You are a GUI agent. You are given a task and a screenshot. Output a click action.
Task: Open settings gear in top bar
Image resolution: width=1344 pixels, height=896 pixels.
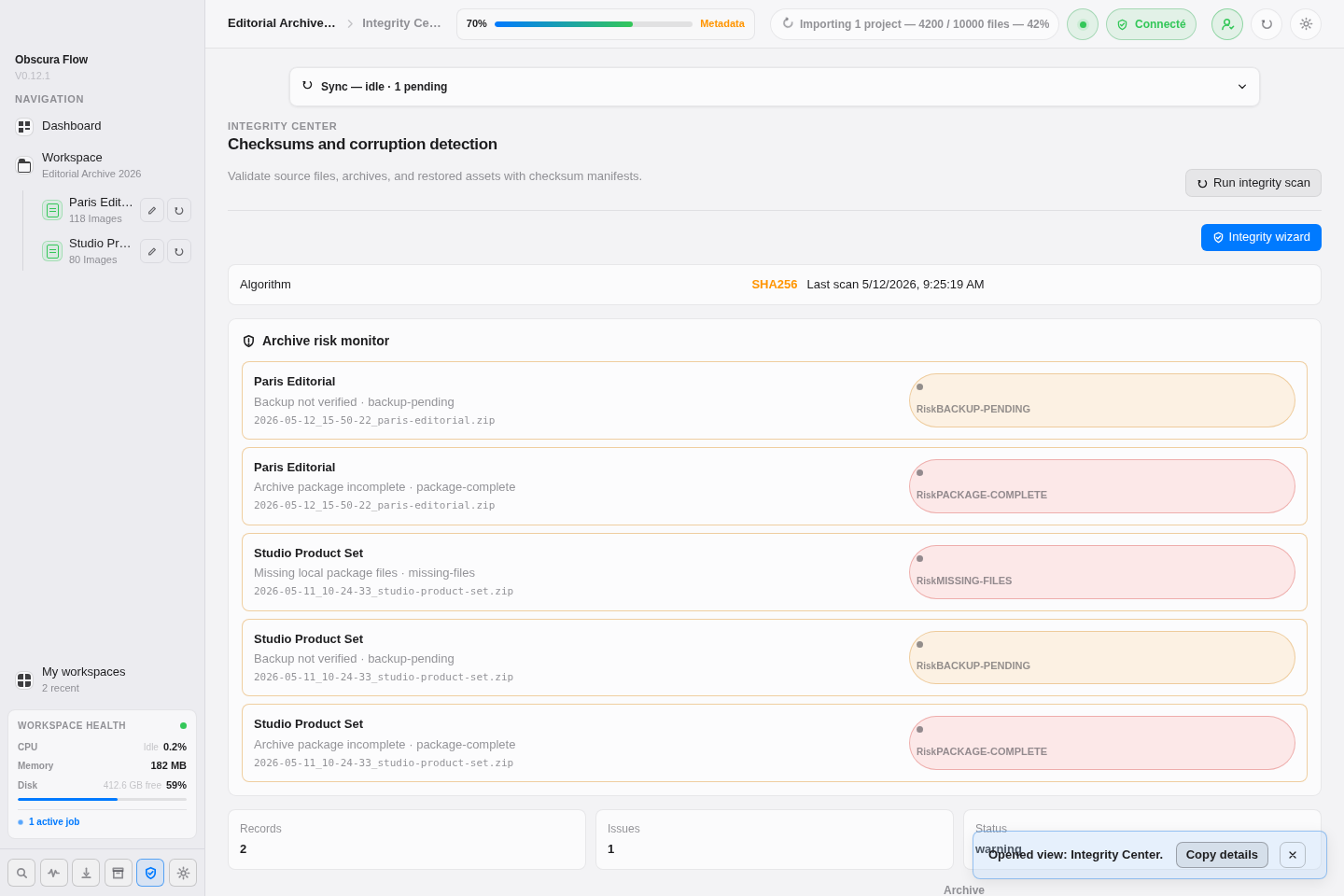click(1306, 24)
